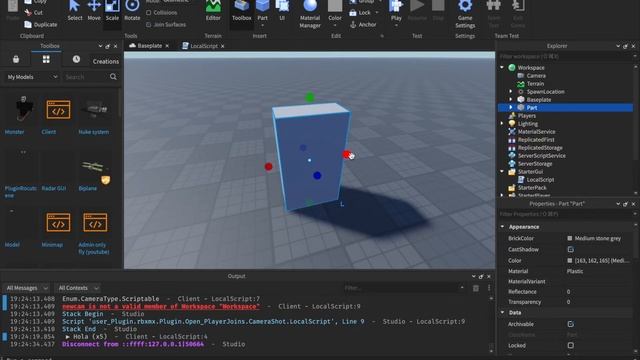Expand the Lighting tree node
Image resolution: width=640 pixels, height=360 pixels.
tap(502, 123)
